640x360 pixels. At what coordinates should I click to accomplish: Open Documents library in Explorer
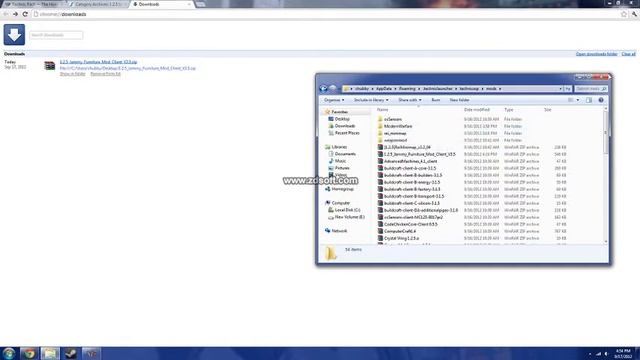345,154
